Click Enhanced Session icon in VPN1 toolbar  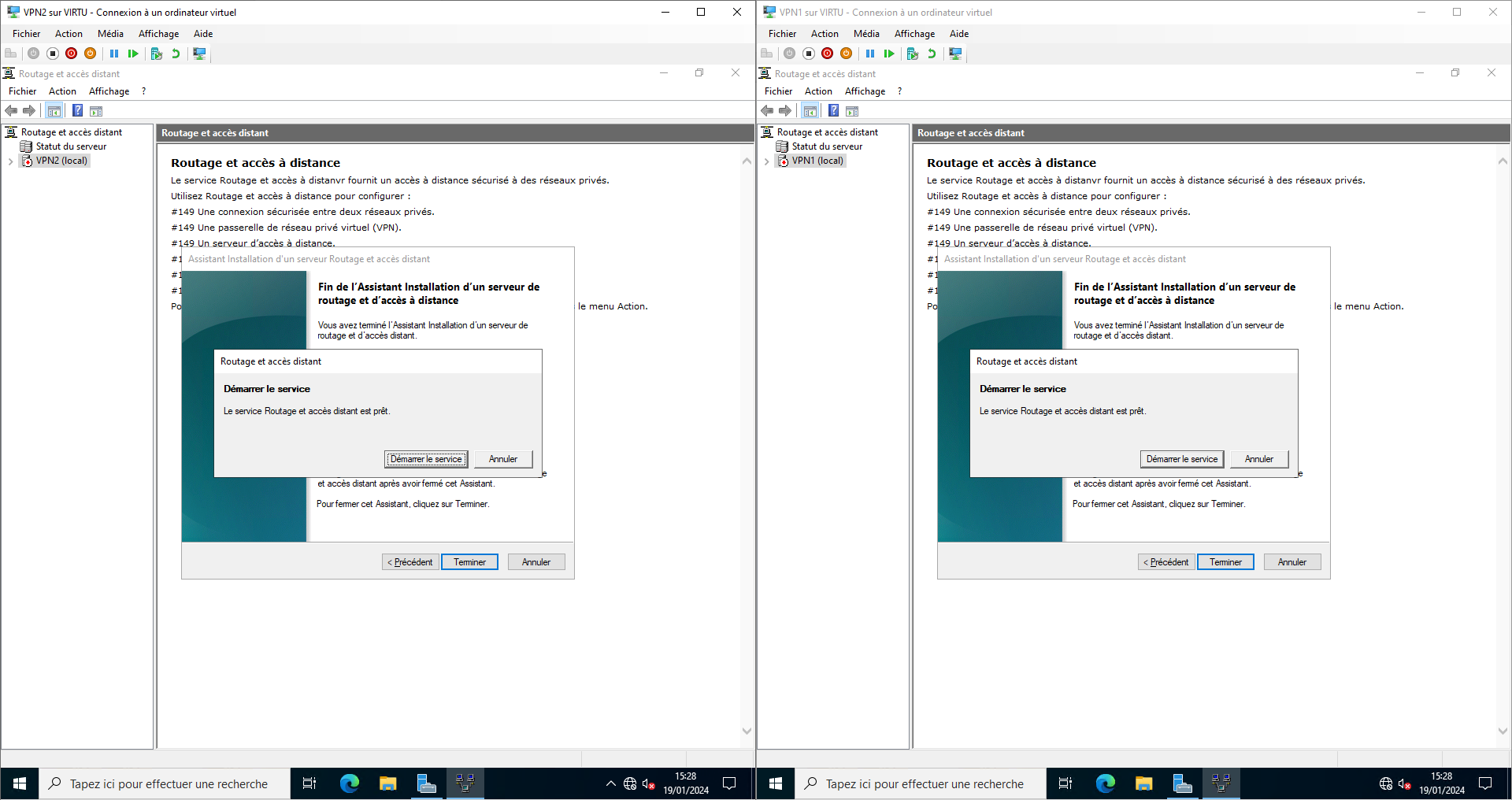(x=955, y=54)
